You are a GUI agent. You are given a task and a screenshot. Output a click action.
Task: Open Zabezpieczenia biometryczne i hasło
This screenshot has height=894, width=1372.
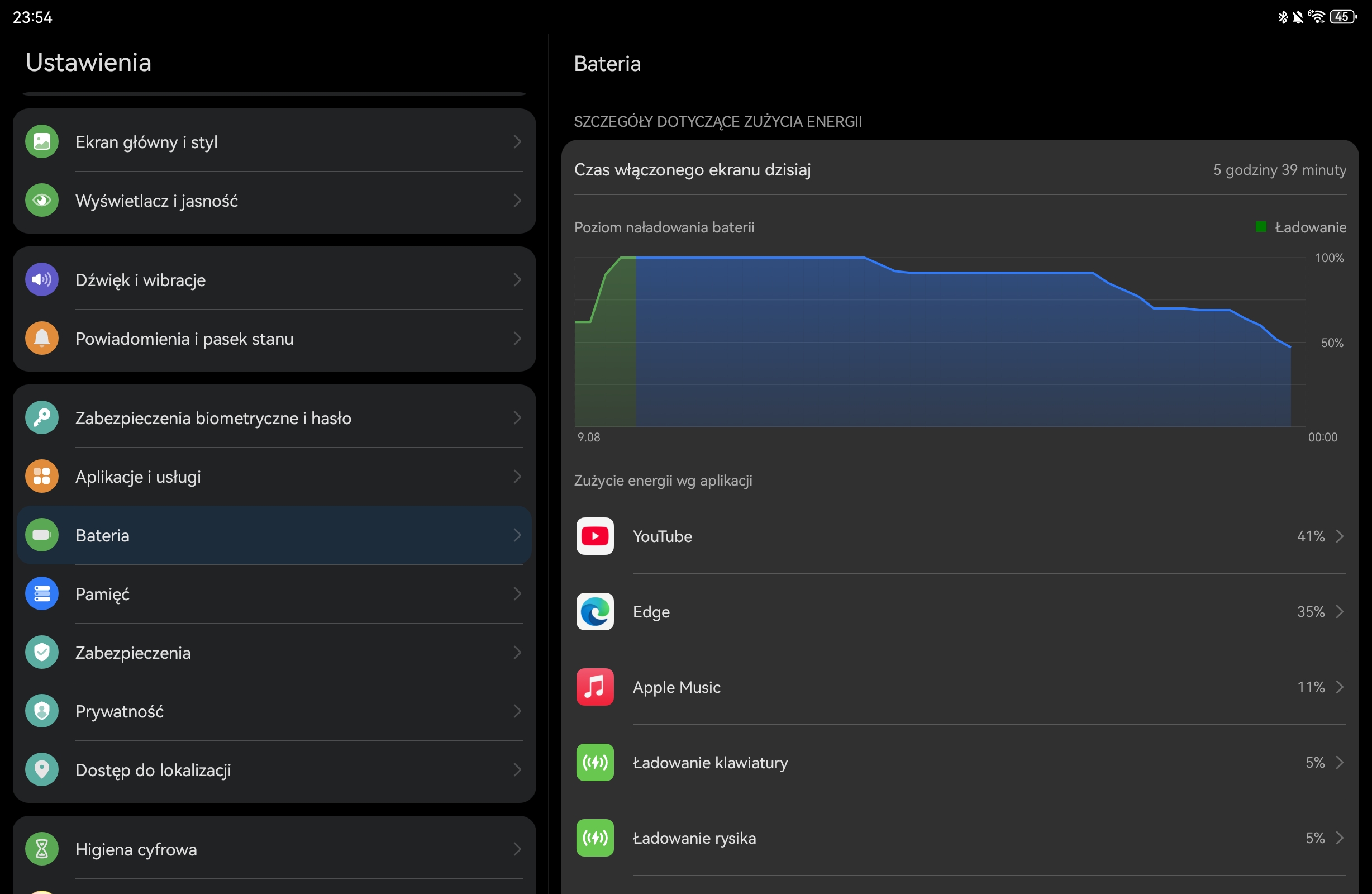tap(274, 417)
